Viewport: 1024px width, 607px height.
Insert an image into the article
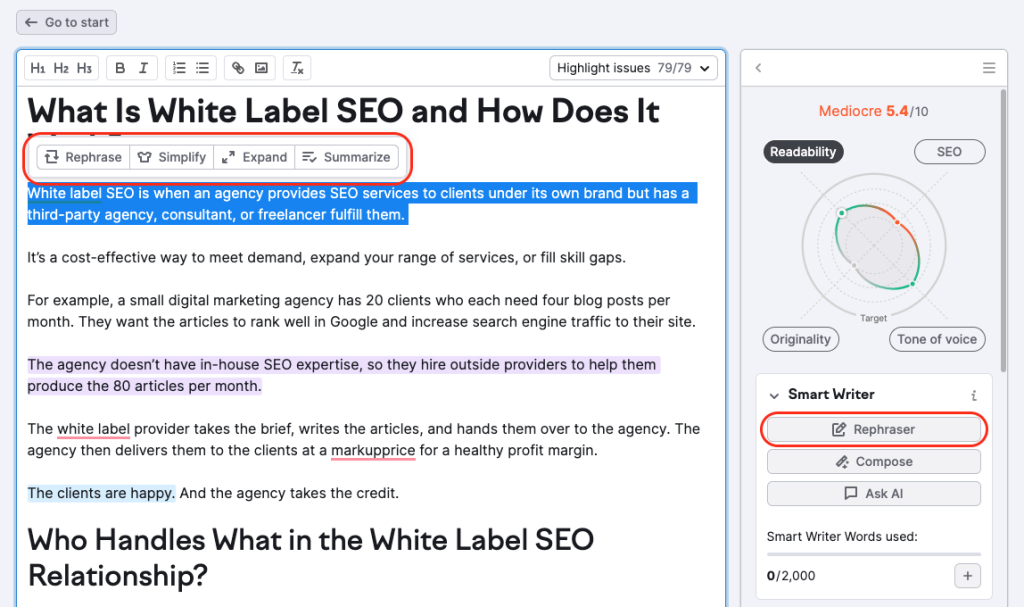(261, 68)
